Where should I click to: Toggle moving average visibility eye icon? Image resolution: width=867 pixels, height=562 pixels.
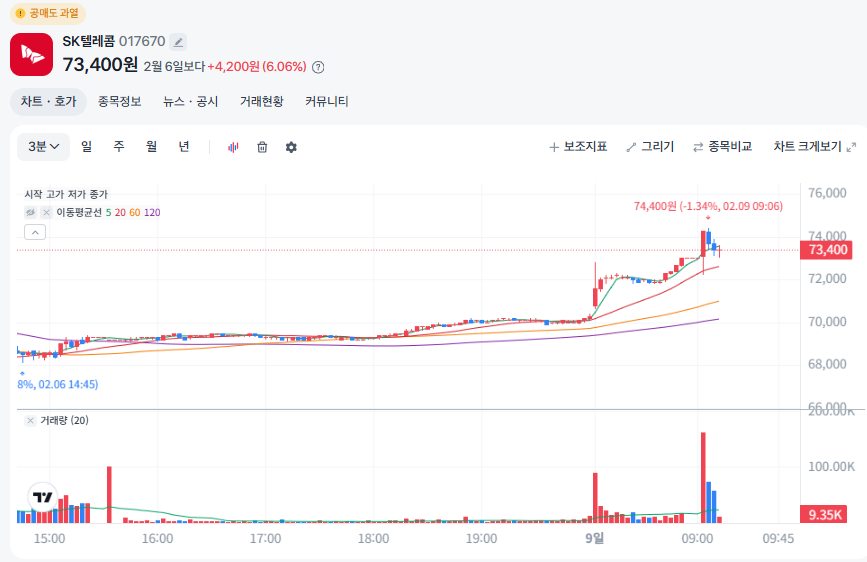30,212
